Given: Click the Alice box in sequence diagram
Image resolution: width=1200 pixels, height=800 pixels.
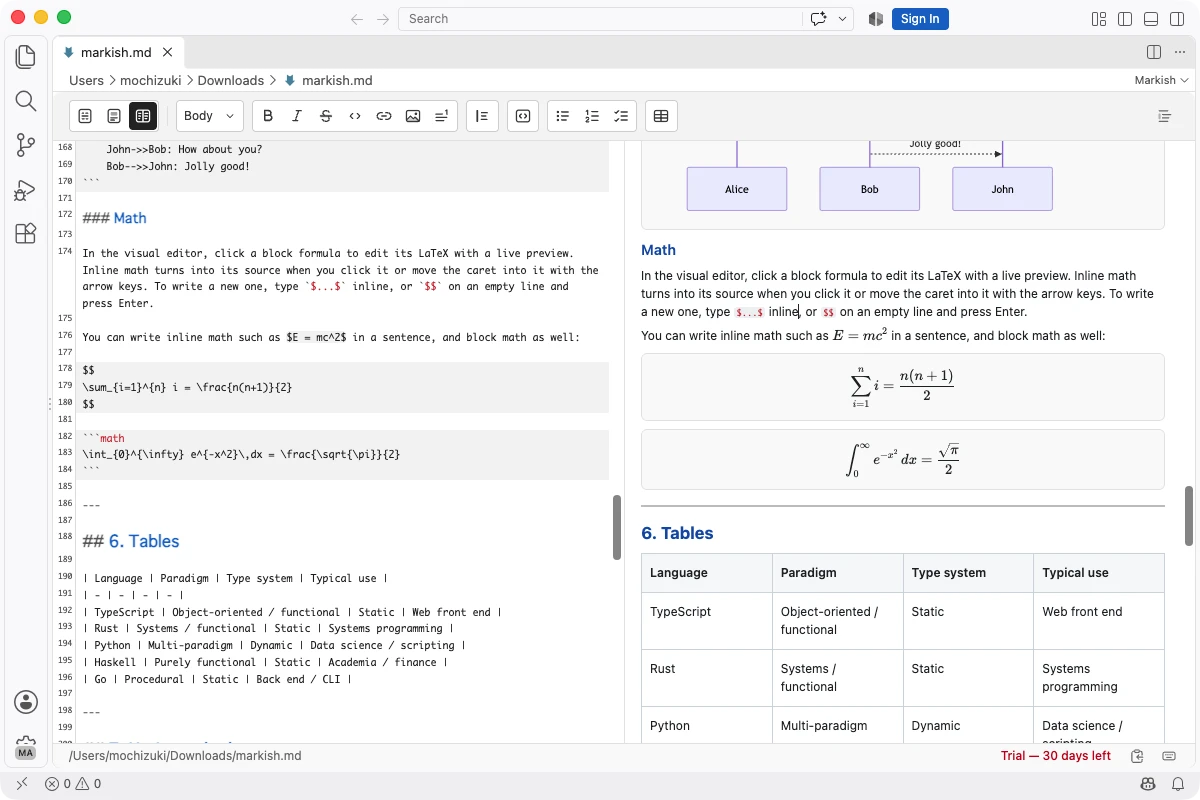Looking at the screenshot, I should pos(737,189).
